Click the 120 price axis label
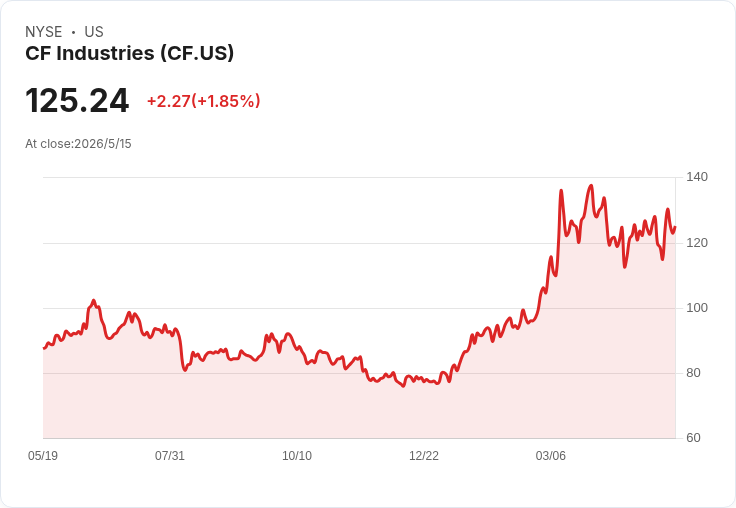 click(x=697, y=243)
